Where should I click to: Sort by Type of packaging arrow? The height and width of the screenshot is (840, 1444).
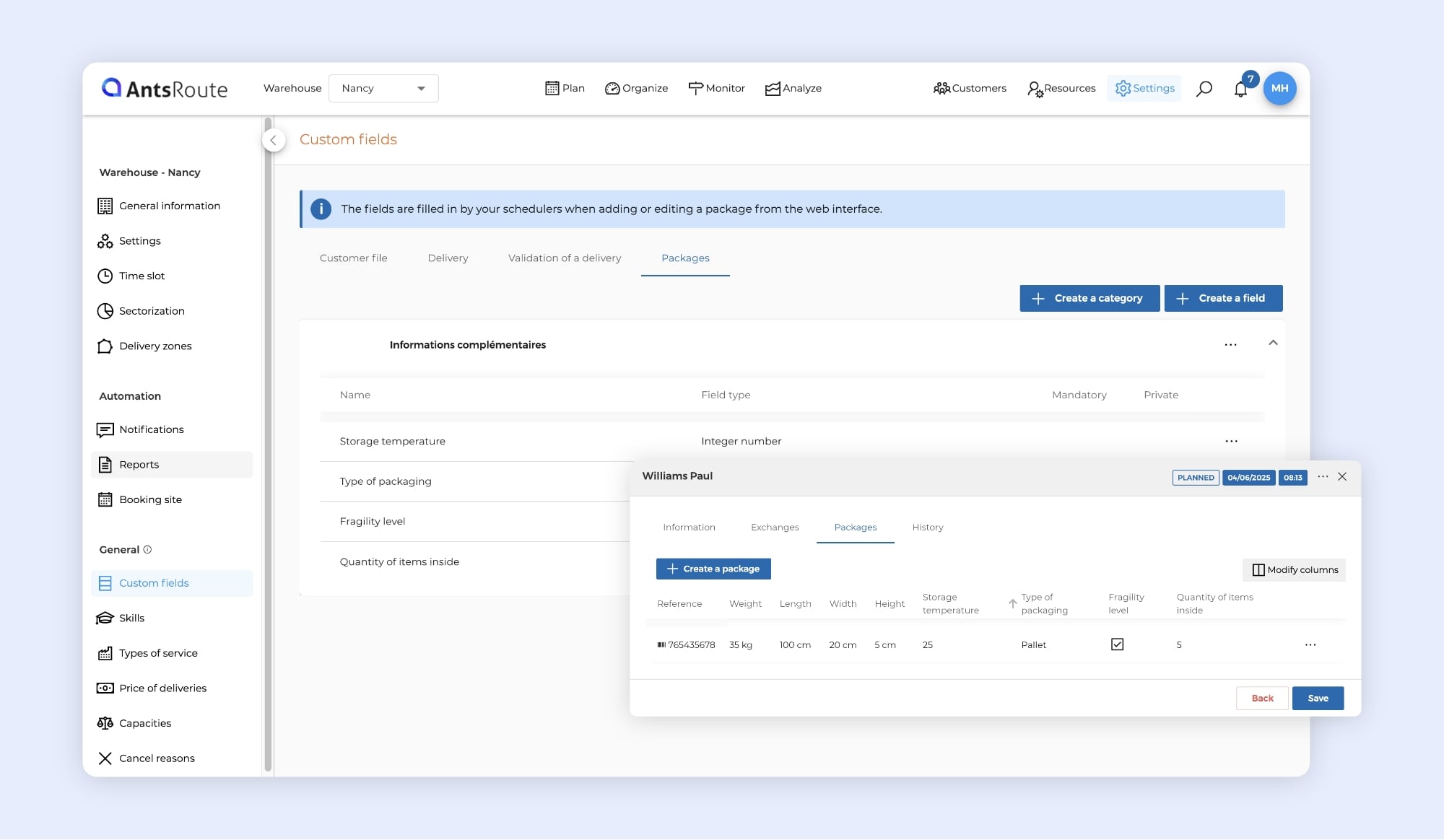tap(1013, 604)
